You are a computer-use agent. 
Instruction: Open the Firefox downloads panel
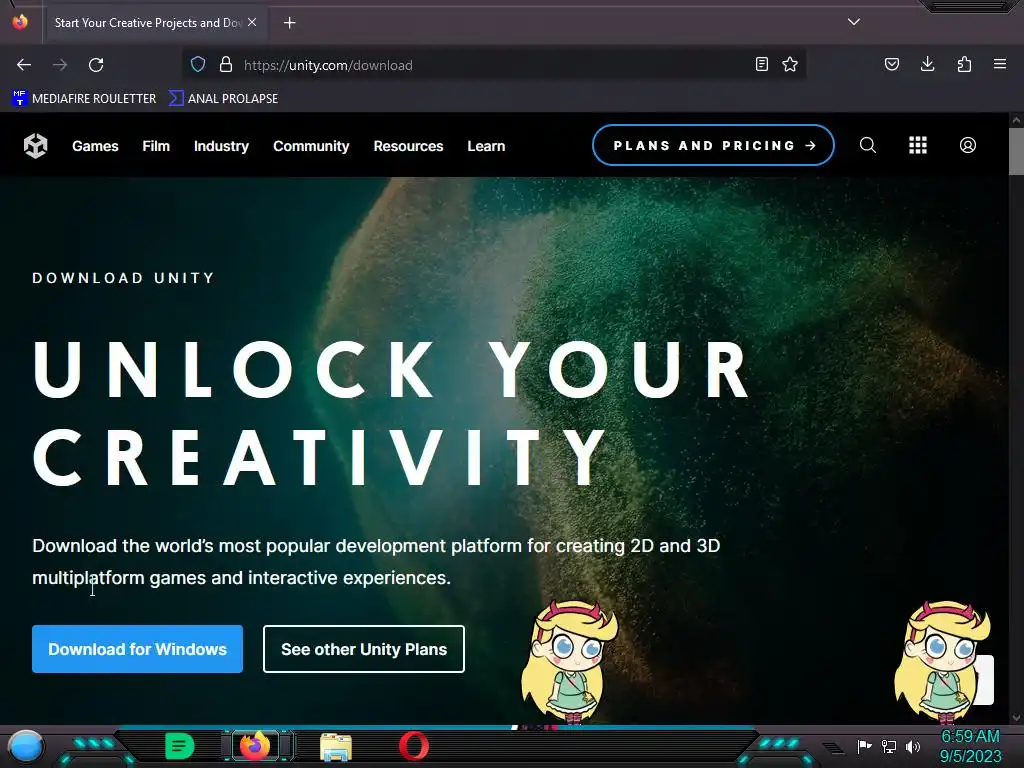pyautogui.click(x=927, y=64)
